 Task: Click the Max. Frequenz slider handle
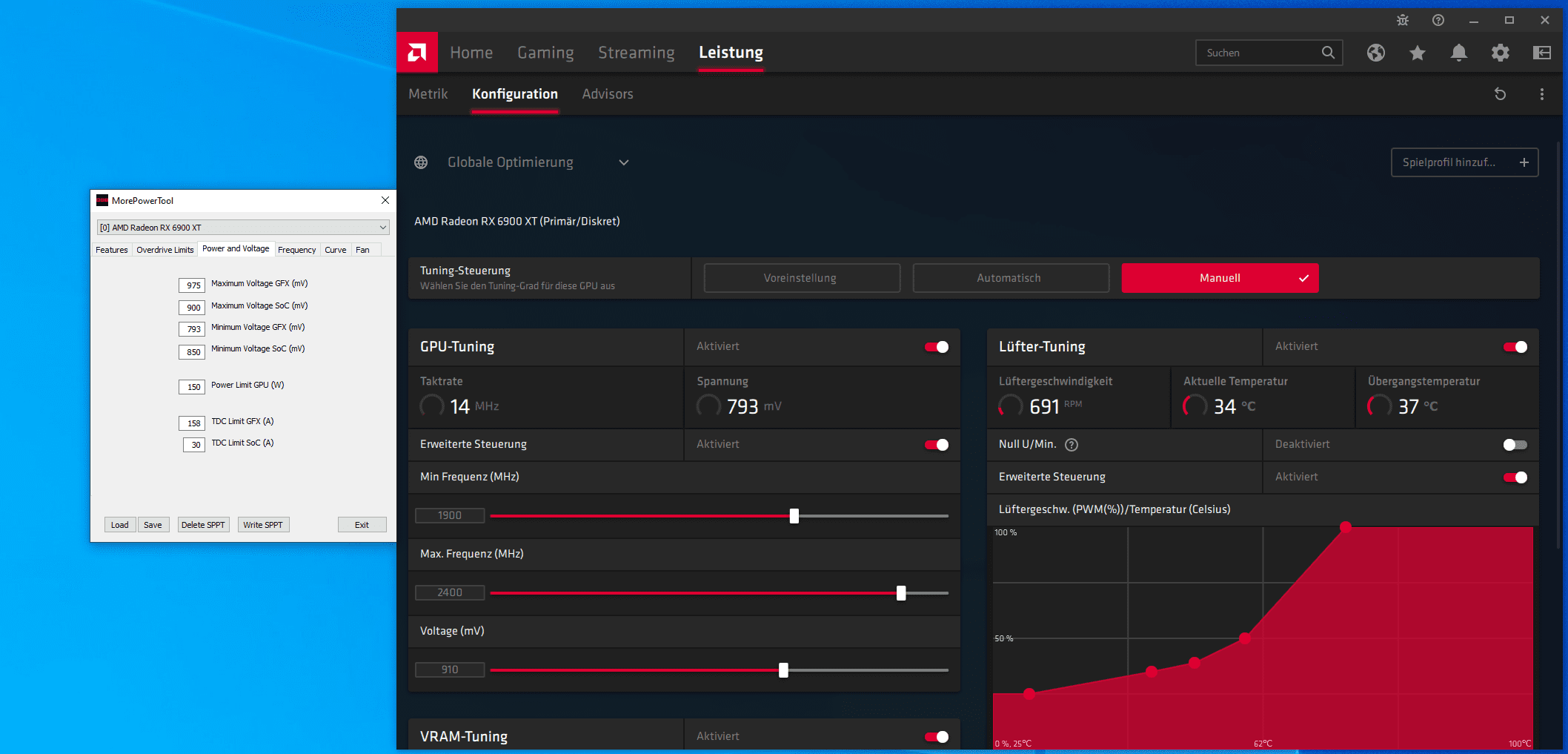[x=901, y=593]
